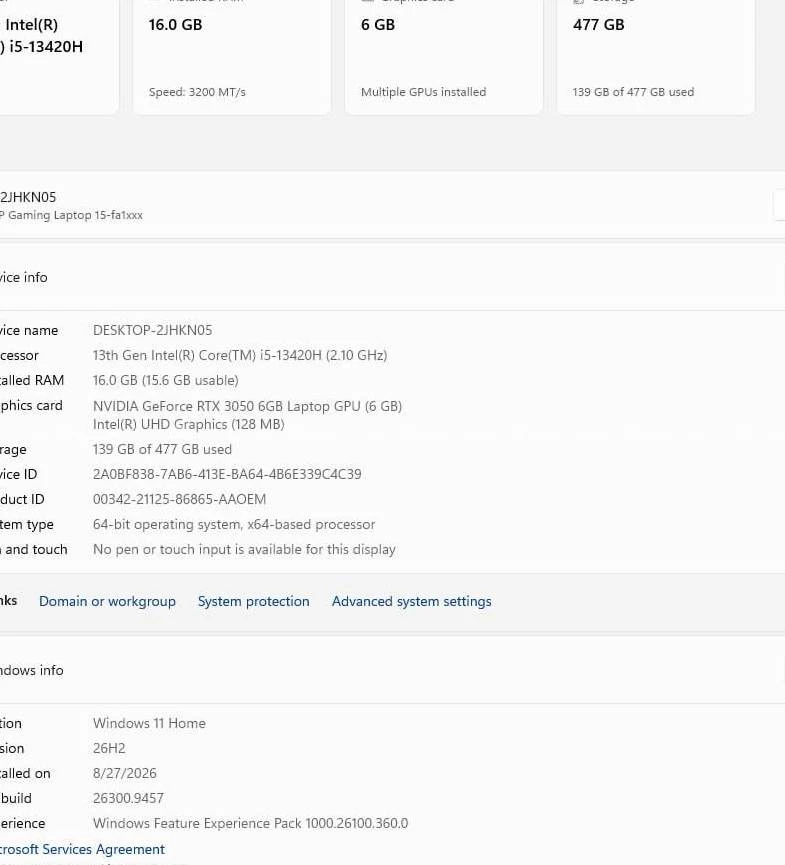Image resolution: width=785 pixels, height=865 pixels.
Task: Click the 6 GB graphics card heading
Action: [x=378, y=25]
